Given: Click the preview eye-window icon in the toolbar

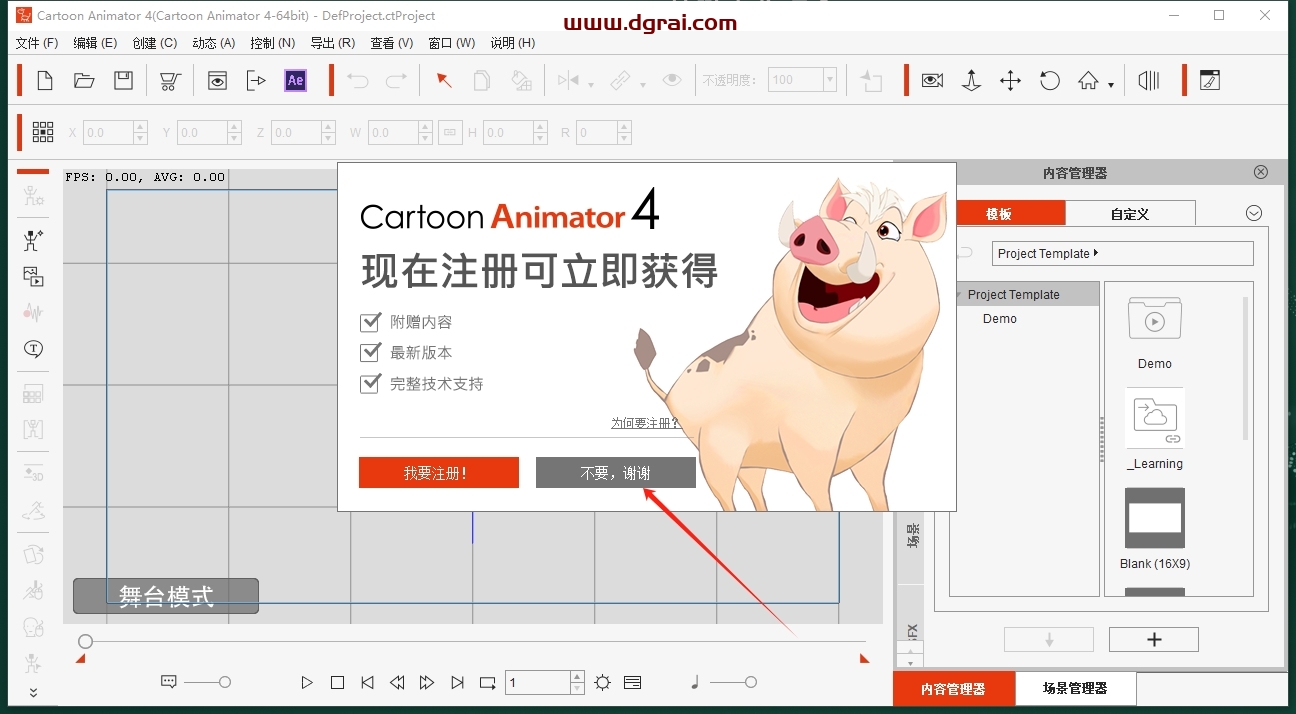Looking at the screenshot, I should point(217,81).
